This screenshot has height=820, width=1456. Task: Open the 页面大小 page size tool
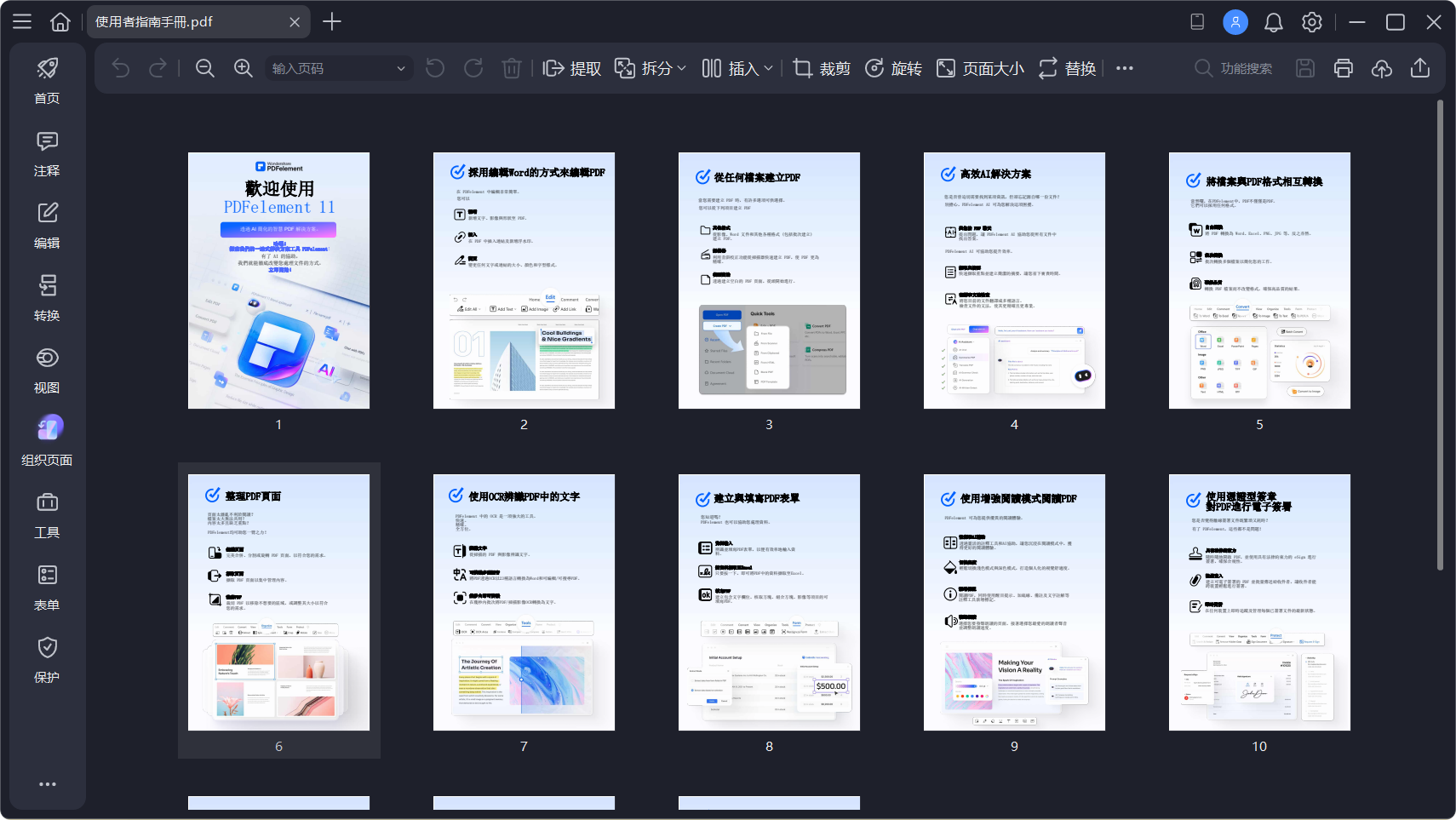[979, 68]
